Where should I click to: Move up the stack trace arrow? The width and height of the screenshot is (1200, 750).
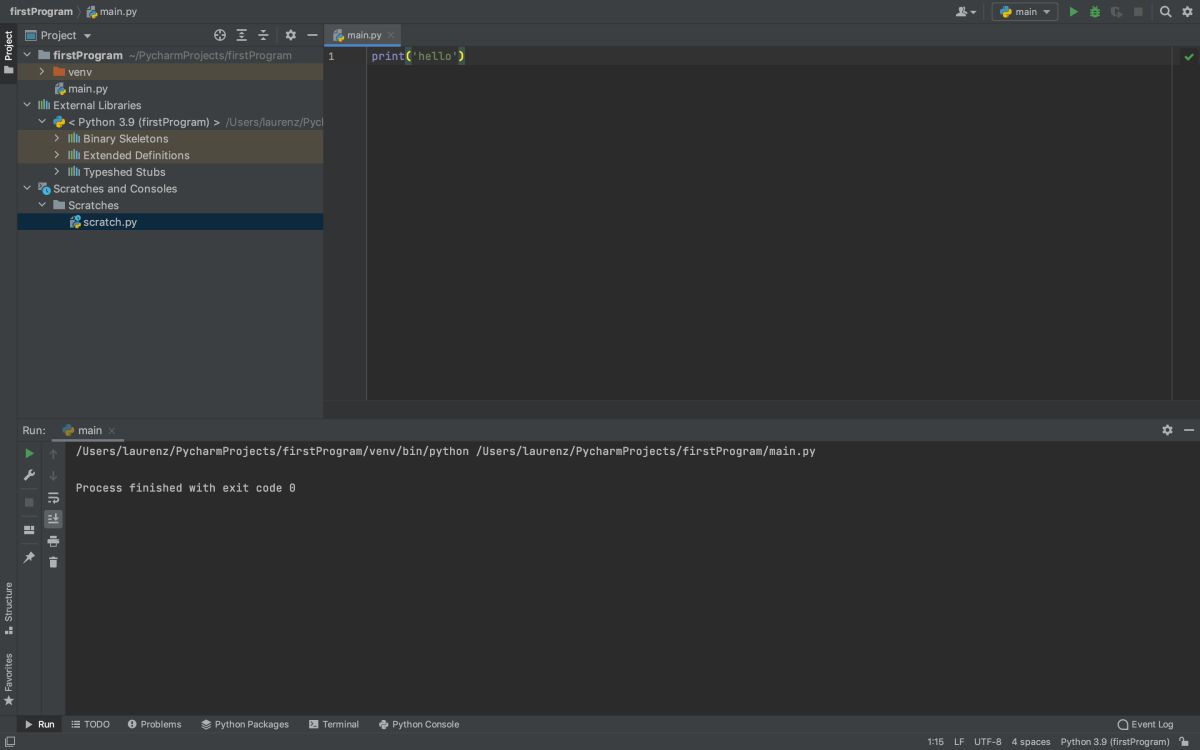click(54, 454)
